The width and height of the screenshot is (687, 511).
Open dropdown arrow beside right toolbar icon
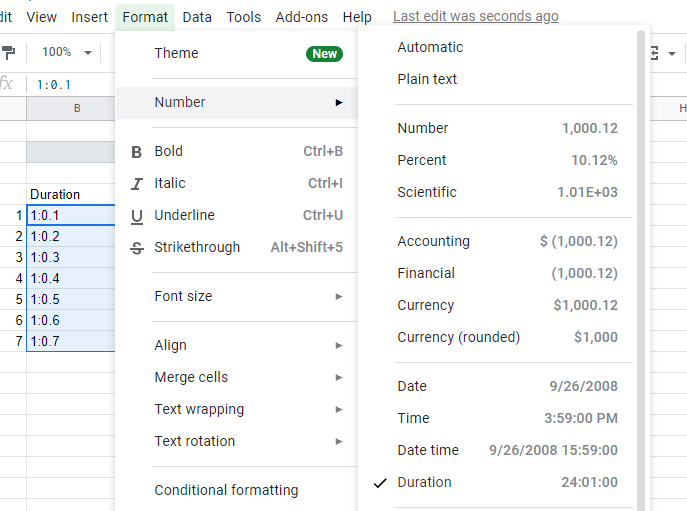(672, 54)
